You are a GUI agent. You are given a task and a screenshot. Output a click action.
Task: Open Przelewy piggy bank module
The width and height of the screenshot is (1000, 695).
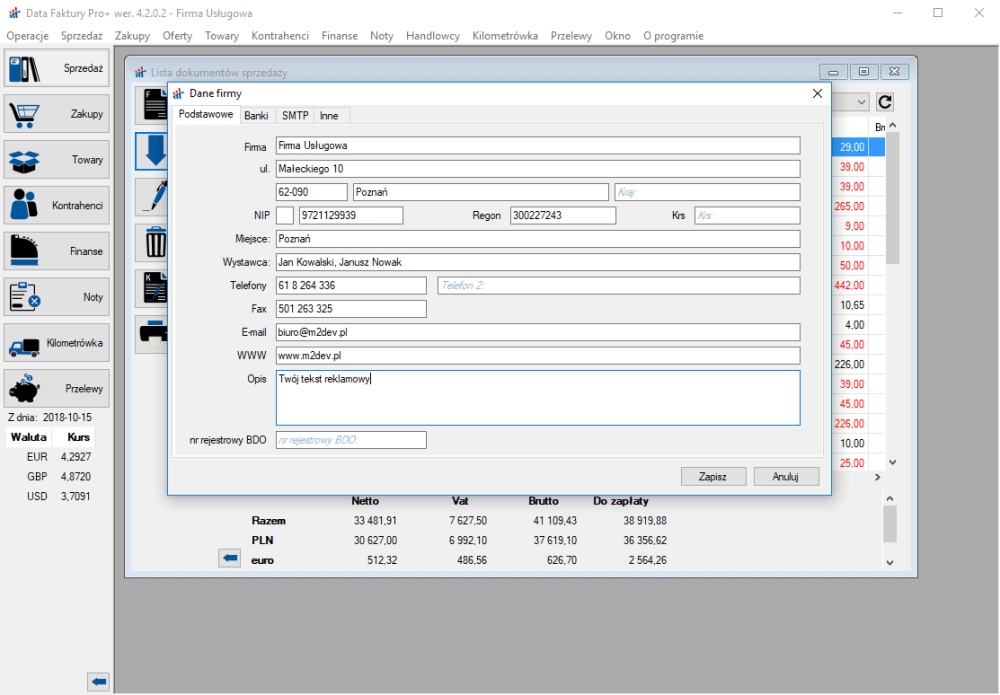pyautogui.click(x=56, y=388)
